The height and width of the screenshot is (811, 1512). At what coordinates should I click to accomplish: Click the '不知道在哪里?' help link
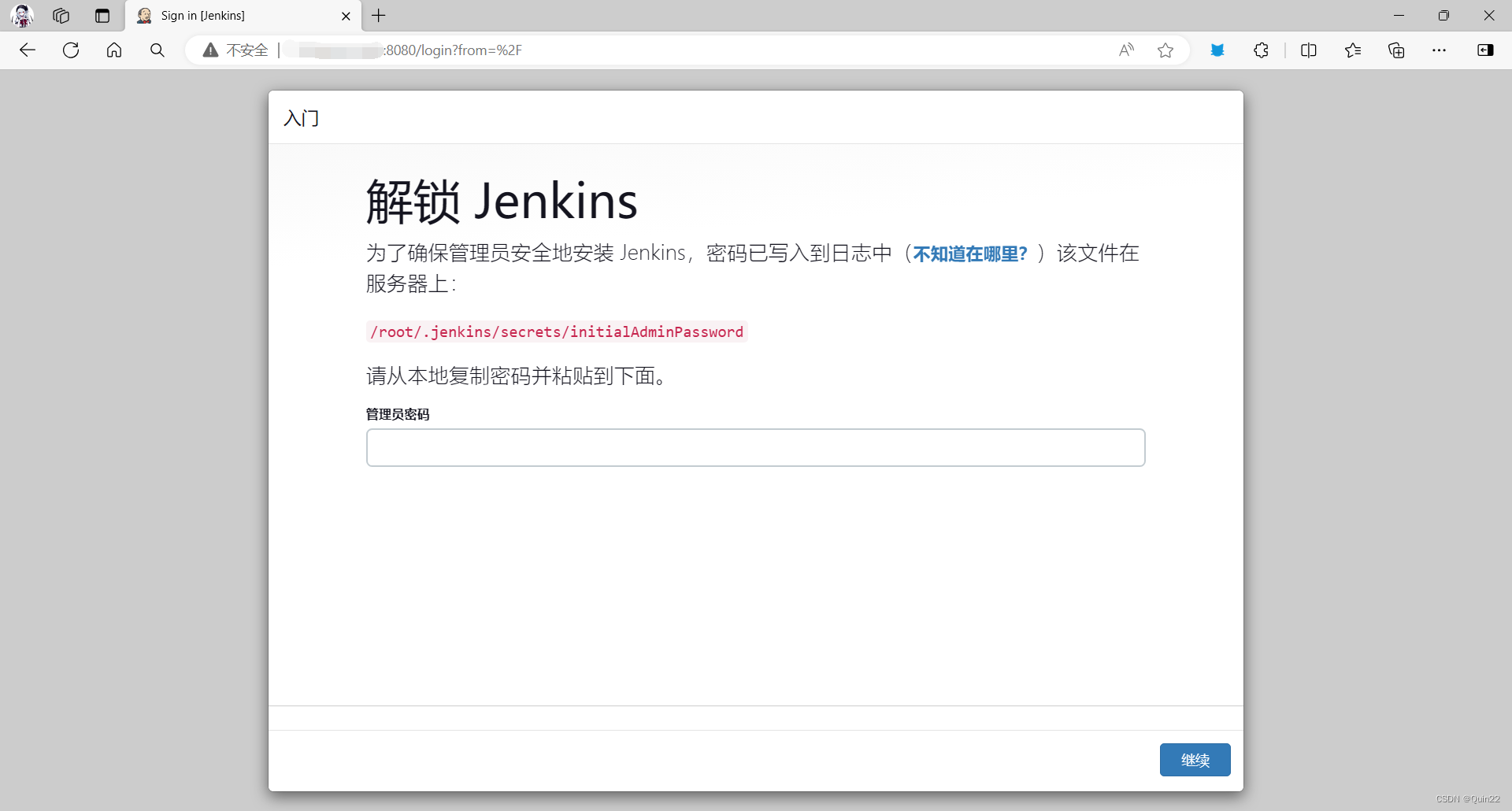point(970,254)
